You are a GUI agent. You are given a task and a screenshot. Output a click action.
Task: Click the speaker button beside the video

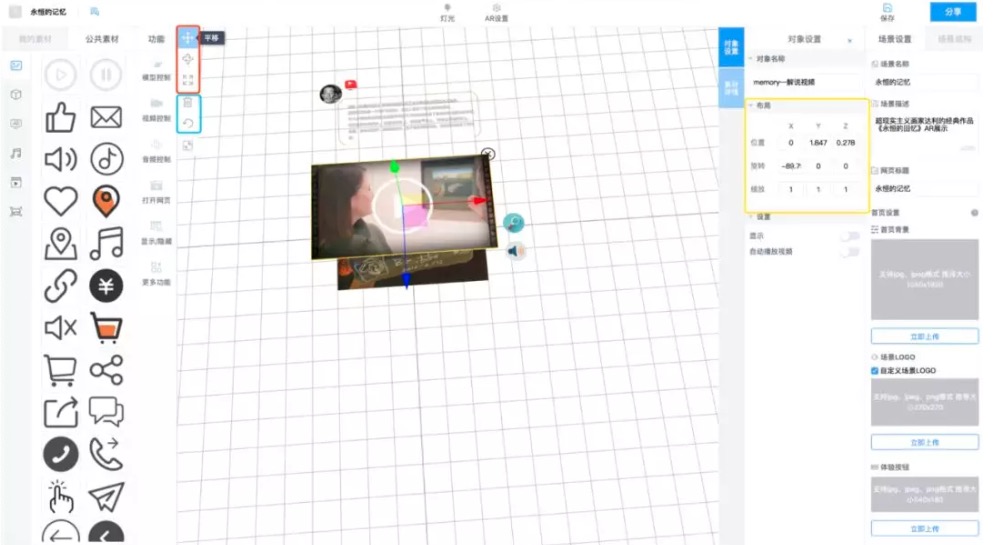pyautogui.click(x=515, y=251)
